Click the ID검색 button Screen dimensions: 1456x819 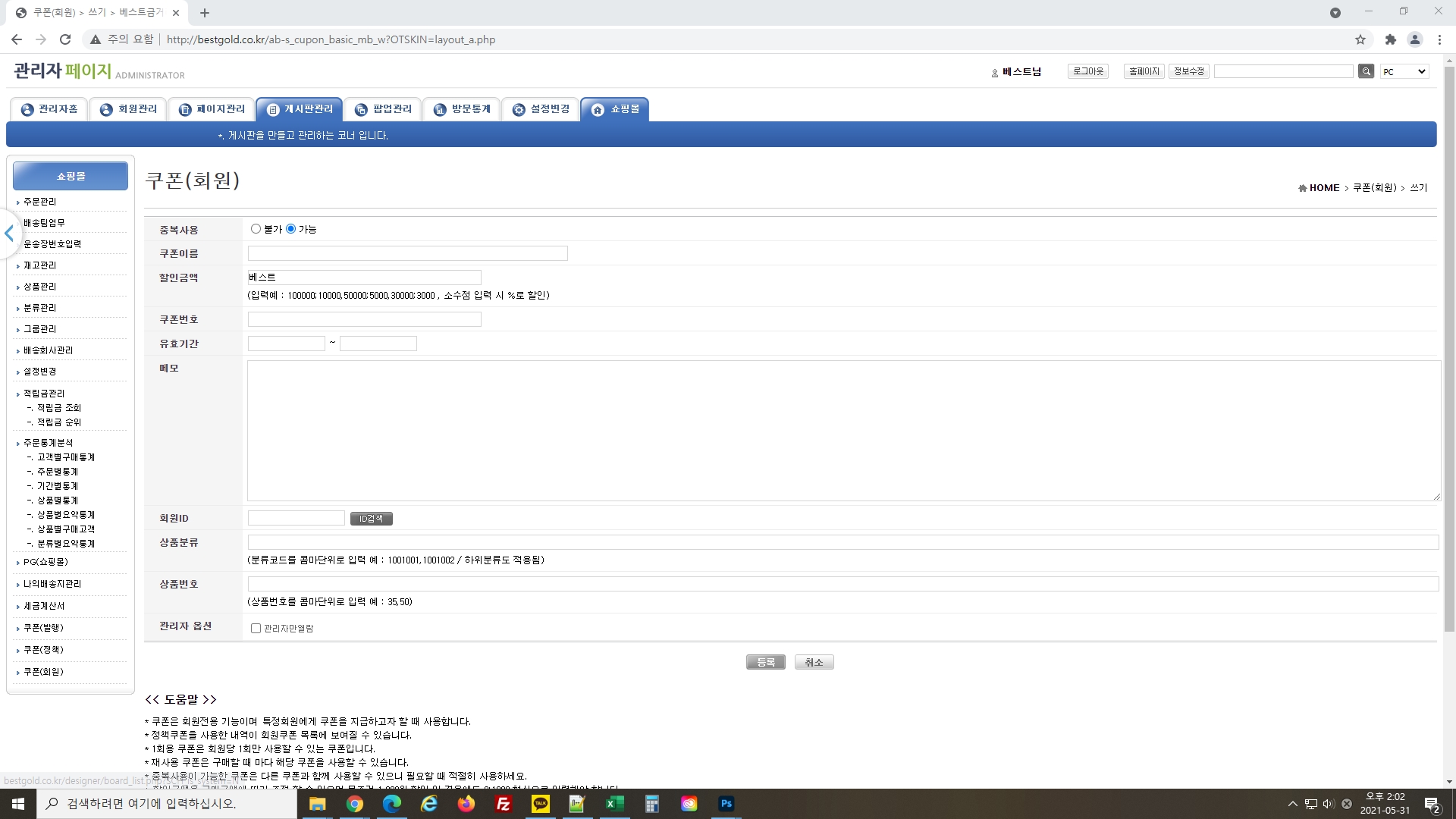(371, 519)
